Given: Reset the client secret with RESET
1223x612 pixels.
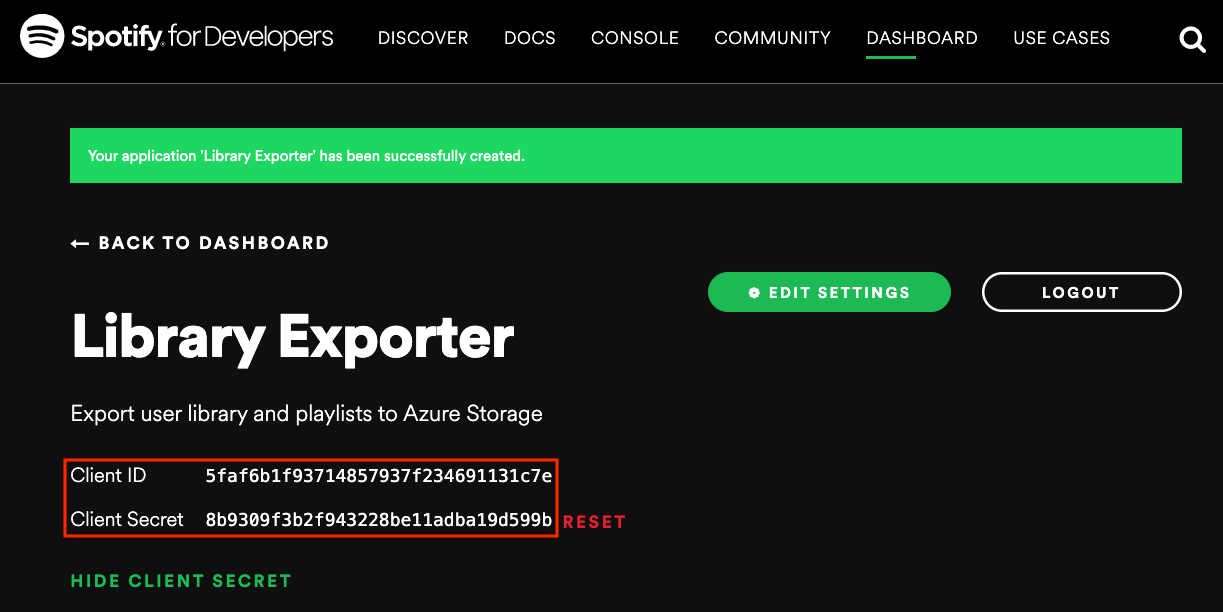Looking at the screenshot, I should click(x=594, y=522).
